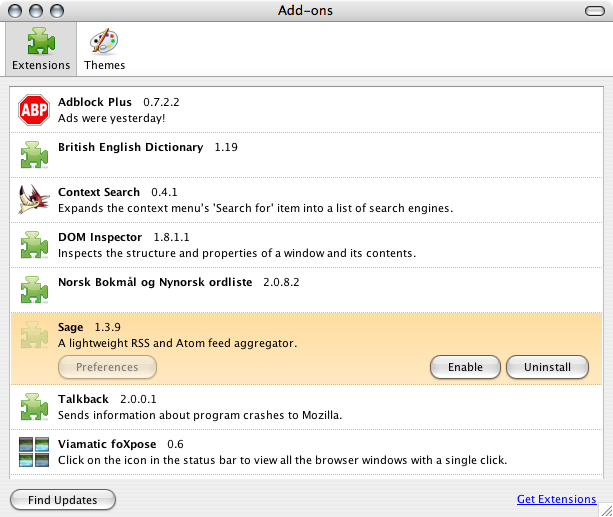Click the 'lightweight RSS and Atom' description
The width and height of the screenshot is (613, 517).
click(177, 343)
